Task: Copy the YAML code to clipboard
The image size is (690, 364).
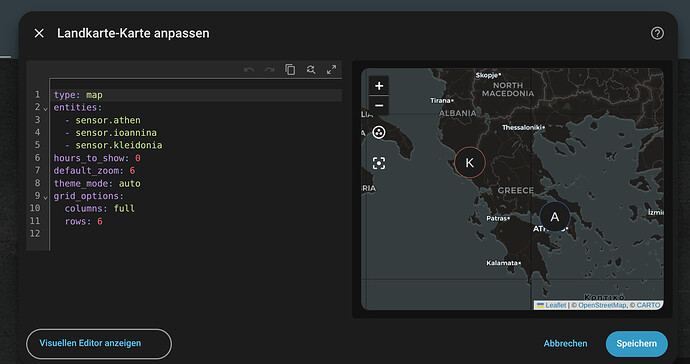Action: tap(290, 70)
